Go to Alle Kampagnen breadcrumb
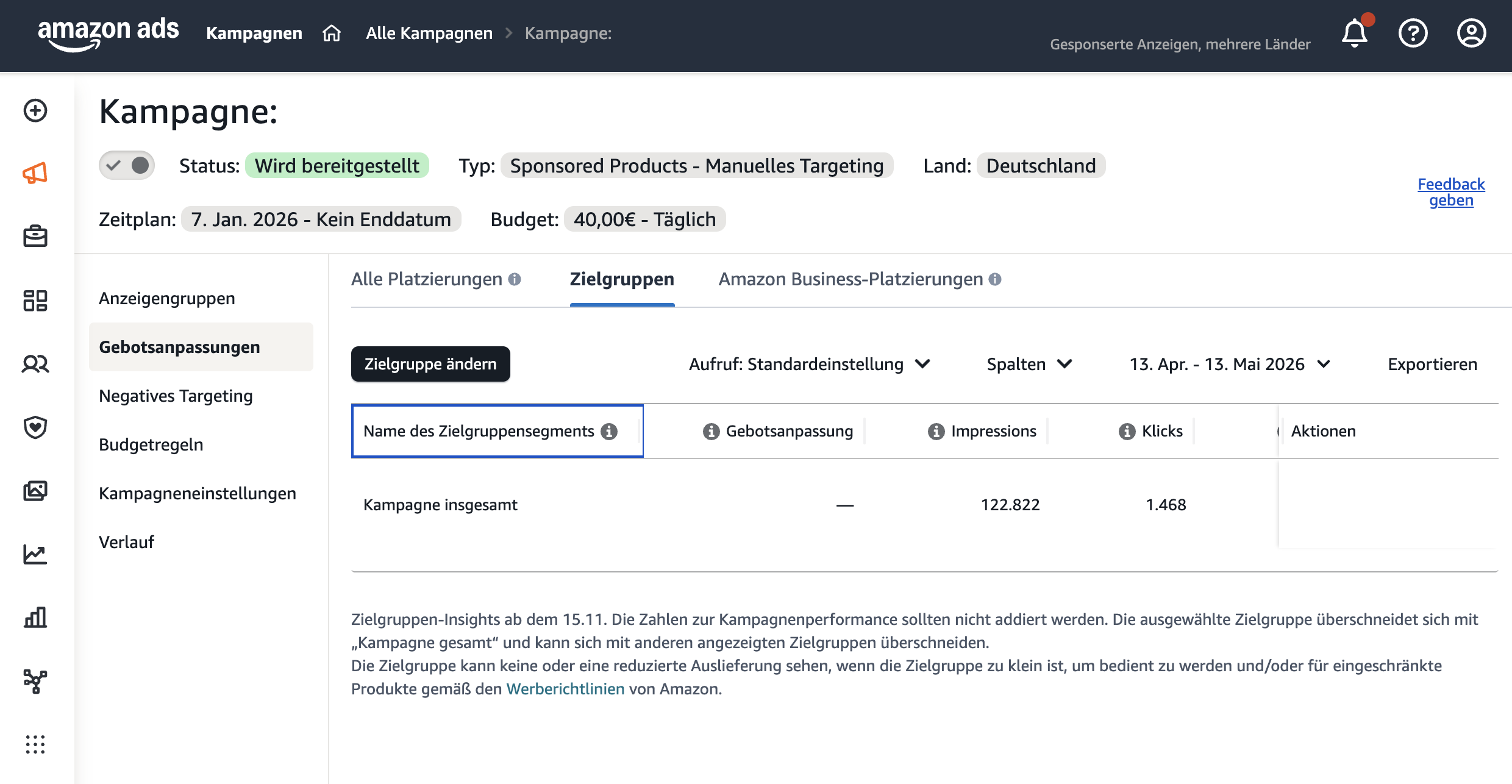Viewport: 1512px width, 784px height. (429, 33)
